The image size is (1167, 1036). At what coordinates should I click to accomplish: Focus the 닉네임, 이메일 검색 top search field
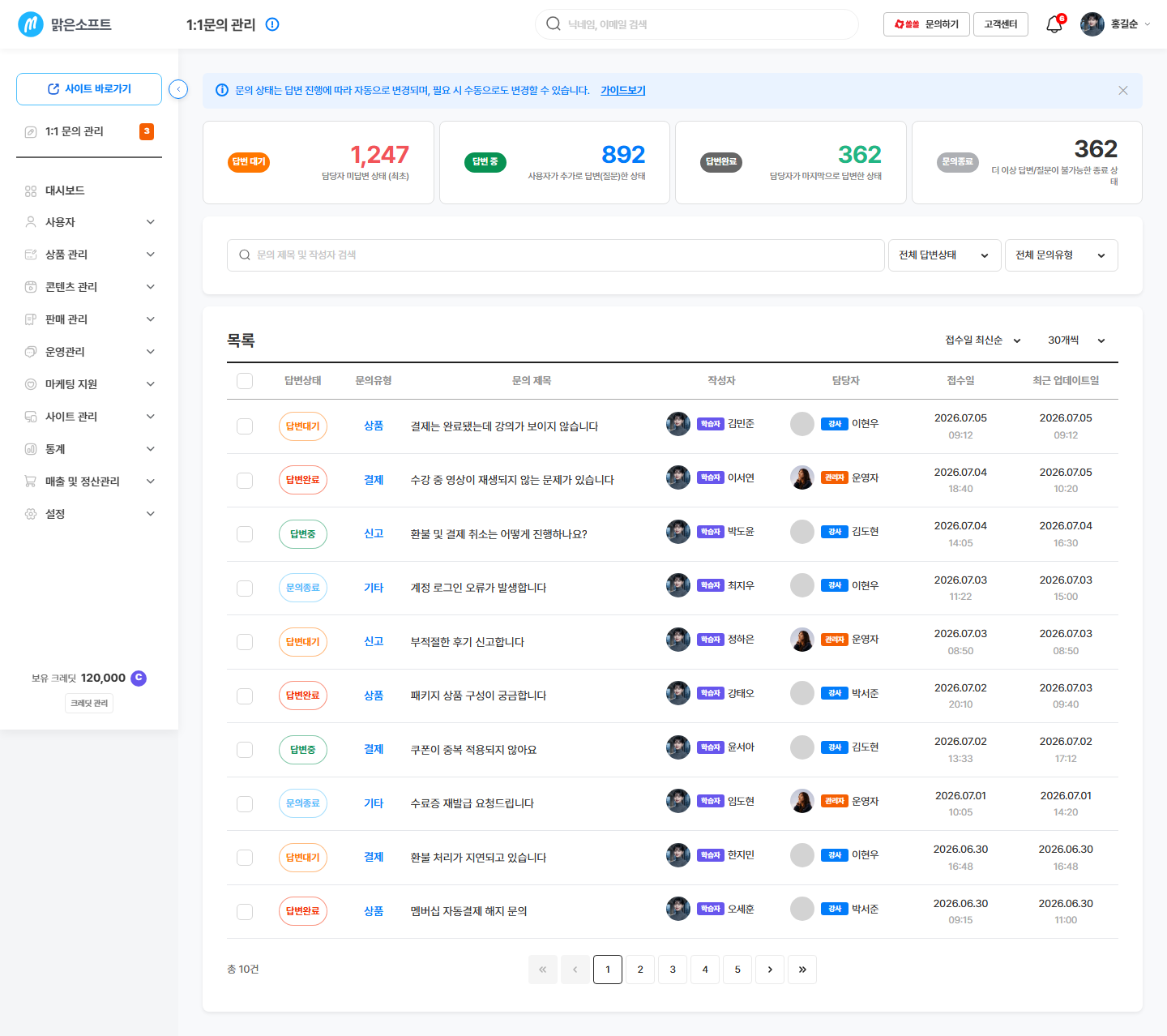pyautogui.click(x=697, y=24)
